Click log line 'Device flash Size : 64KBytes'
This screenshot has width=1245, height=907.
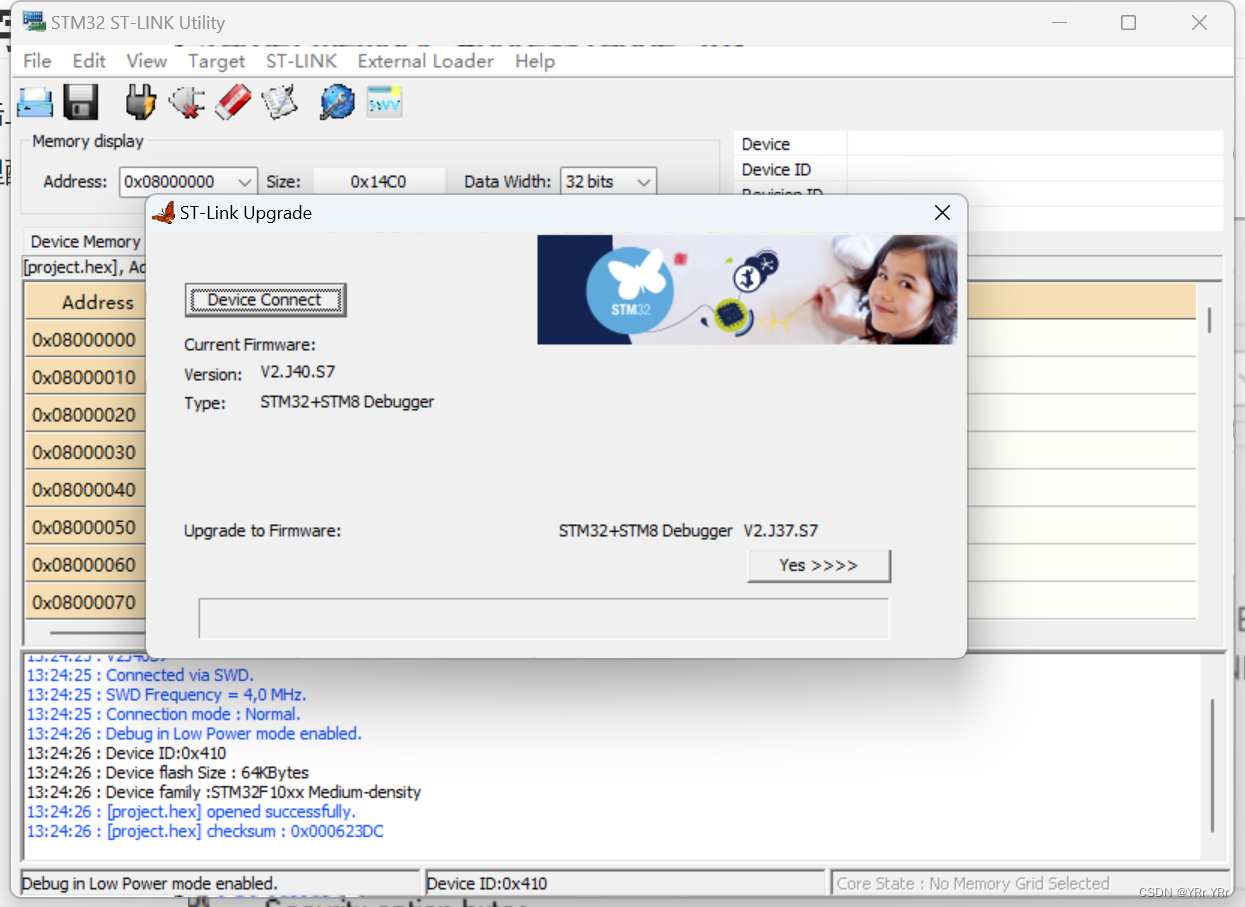[167, 773]
